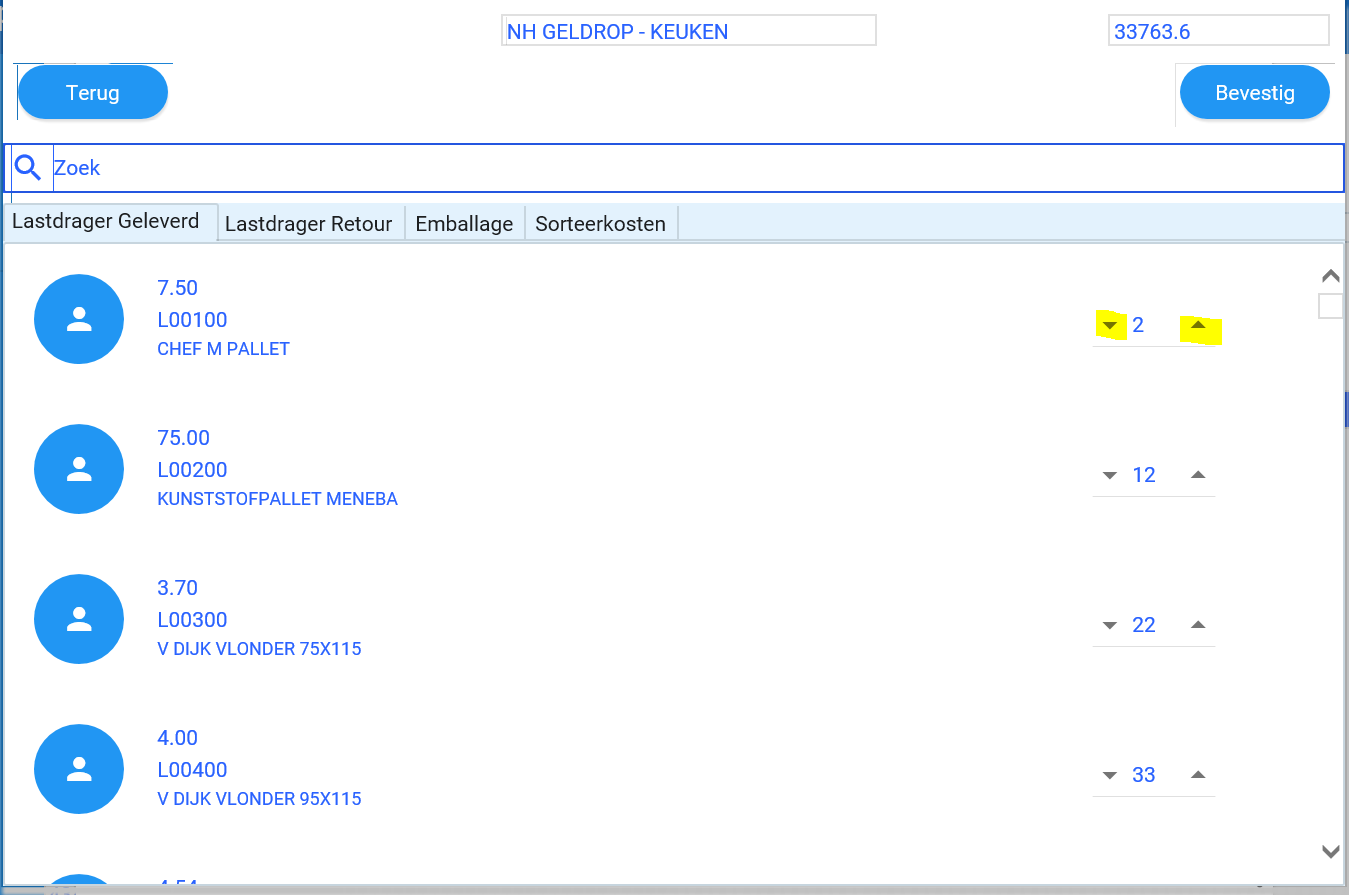Switch to the Lastdrager Retour tab
Screen dimensions: 1349x895
[308, 224]
